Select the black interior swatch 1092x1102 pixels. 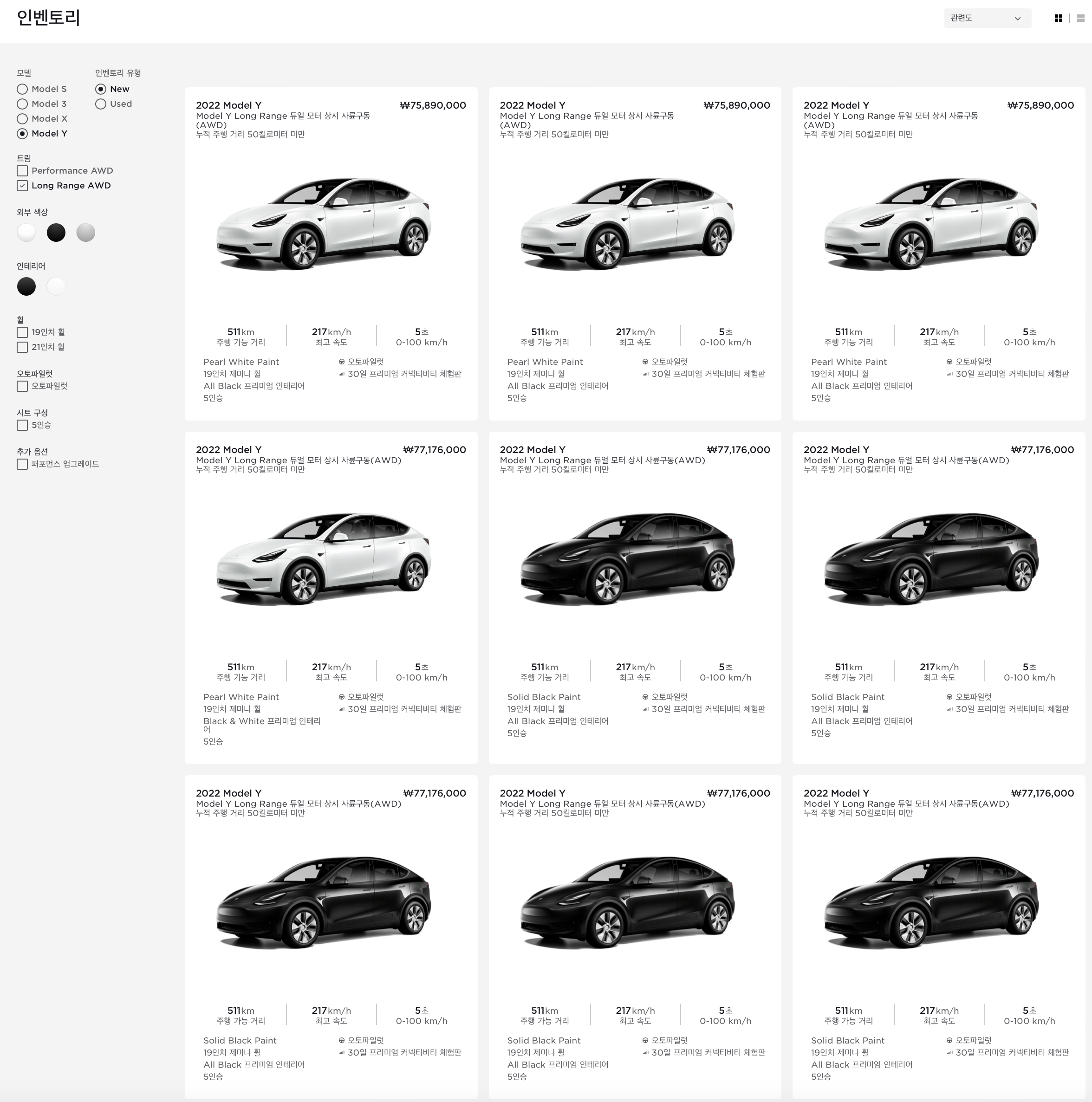point(26,286)
